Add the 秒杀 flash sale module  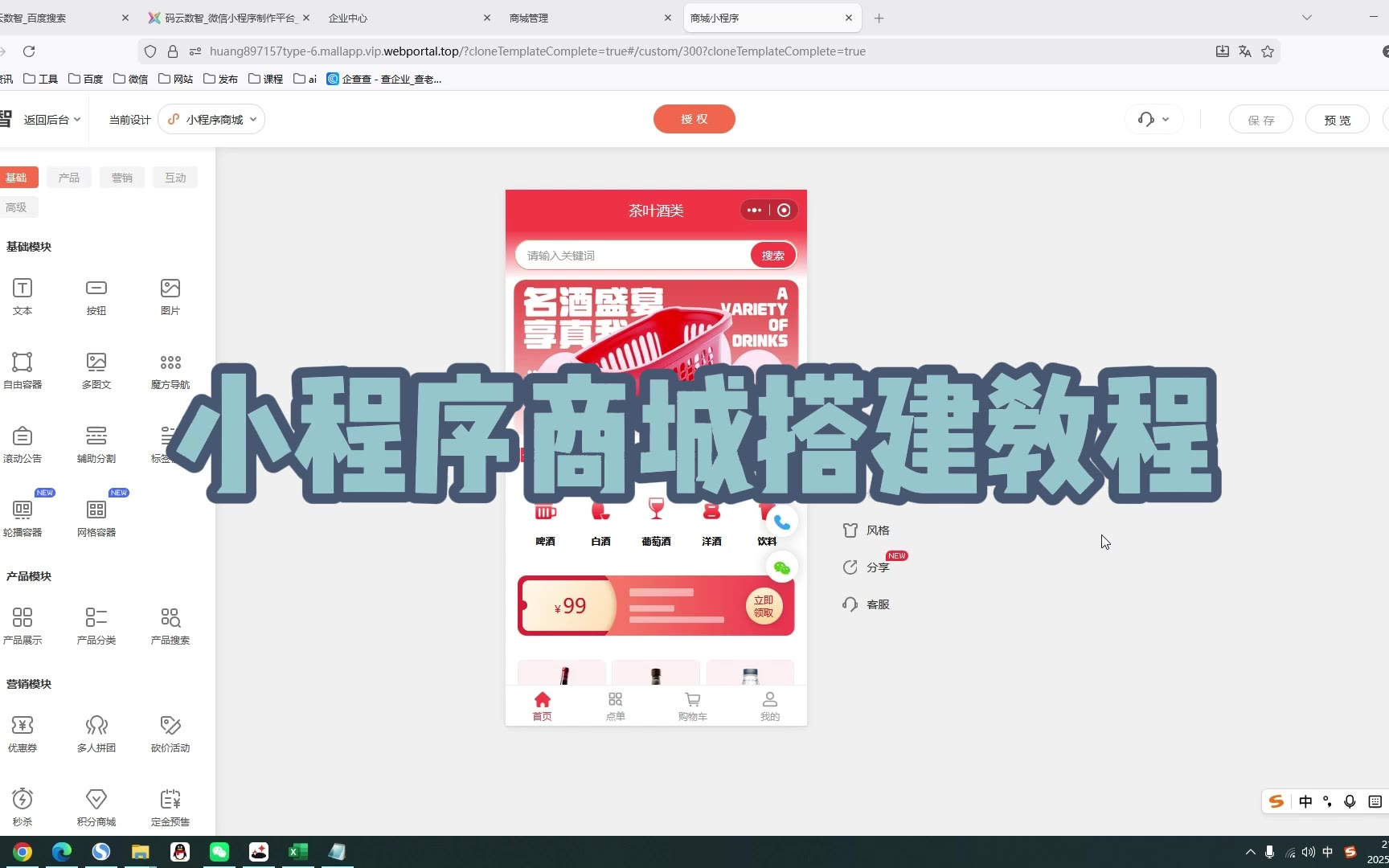(23, 808)
